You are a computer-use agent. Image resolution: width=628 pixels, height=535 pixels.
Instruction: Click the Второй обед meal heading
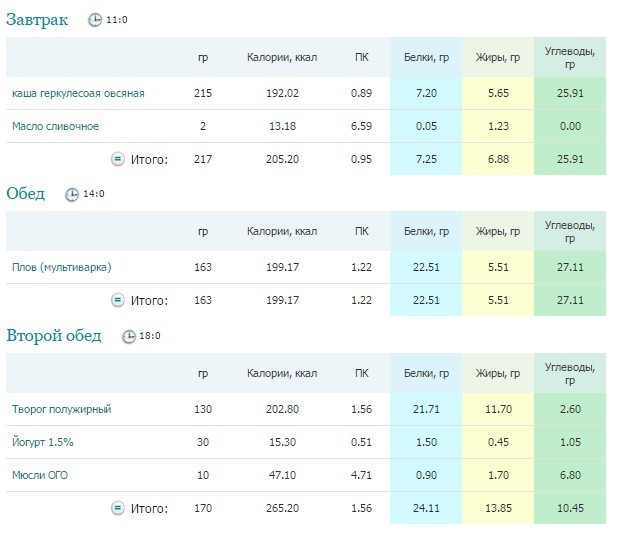pyautogui.click(x=54, y=336)
